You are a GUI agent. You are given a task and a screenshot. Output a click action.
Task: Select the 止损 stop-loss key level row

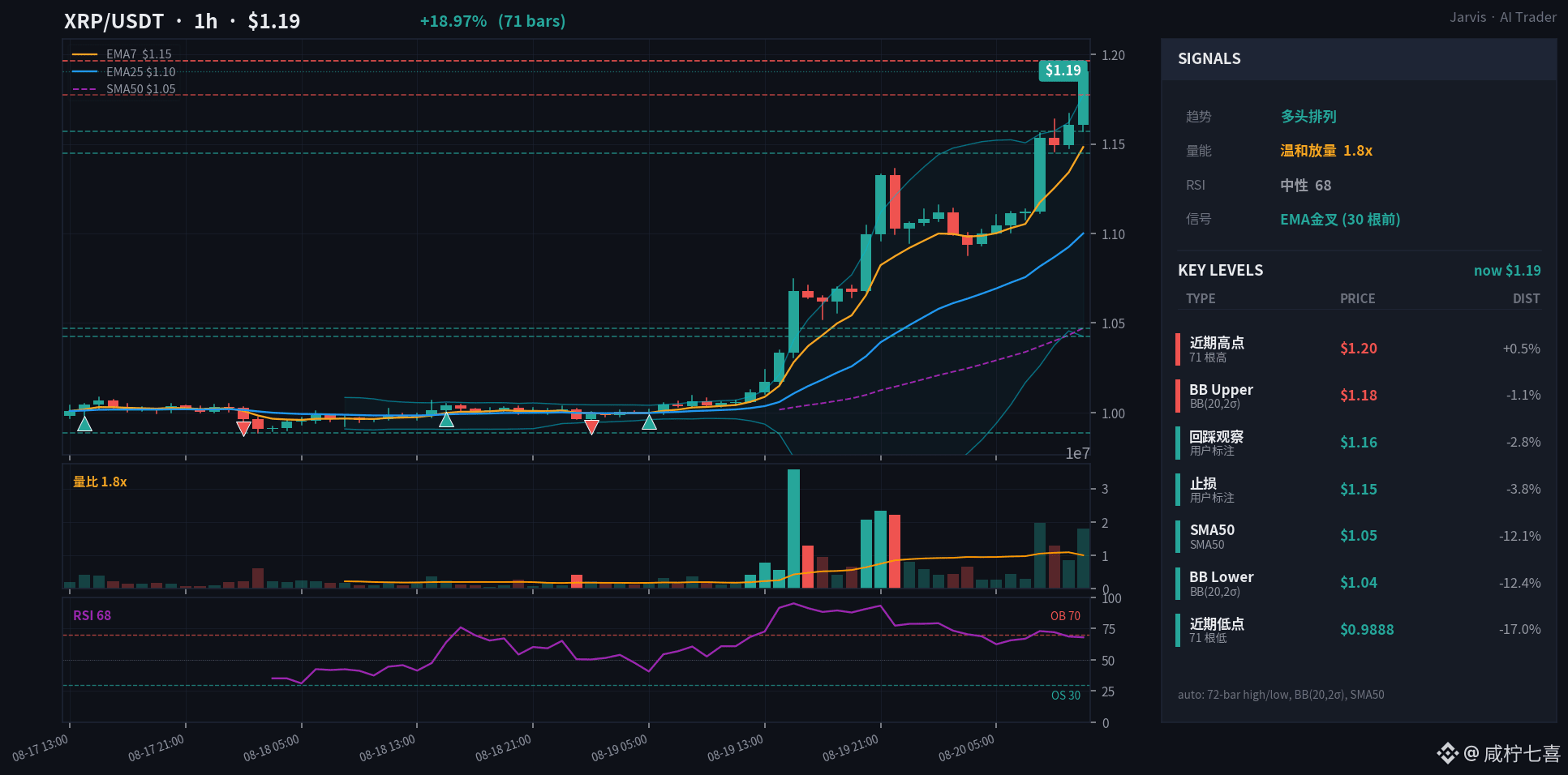(x=1359, y=490)
